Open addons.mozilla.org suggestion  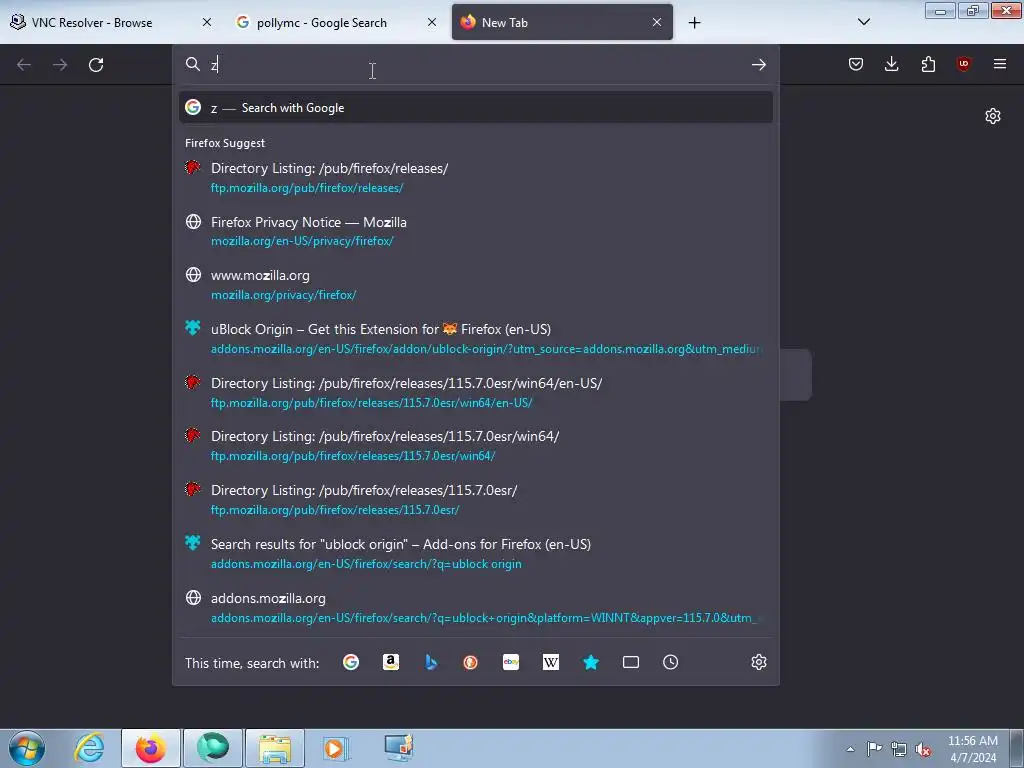coord(475,607)
